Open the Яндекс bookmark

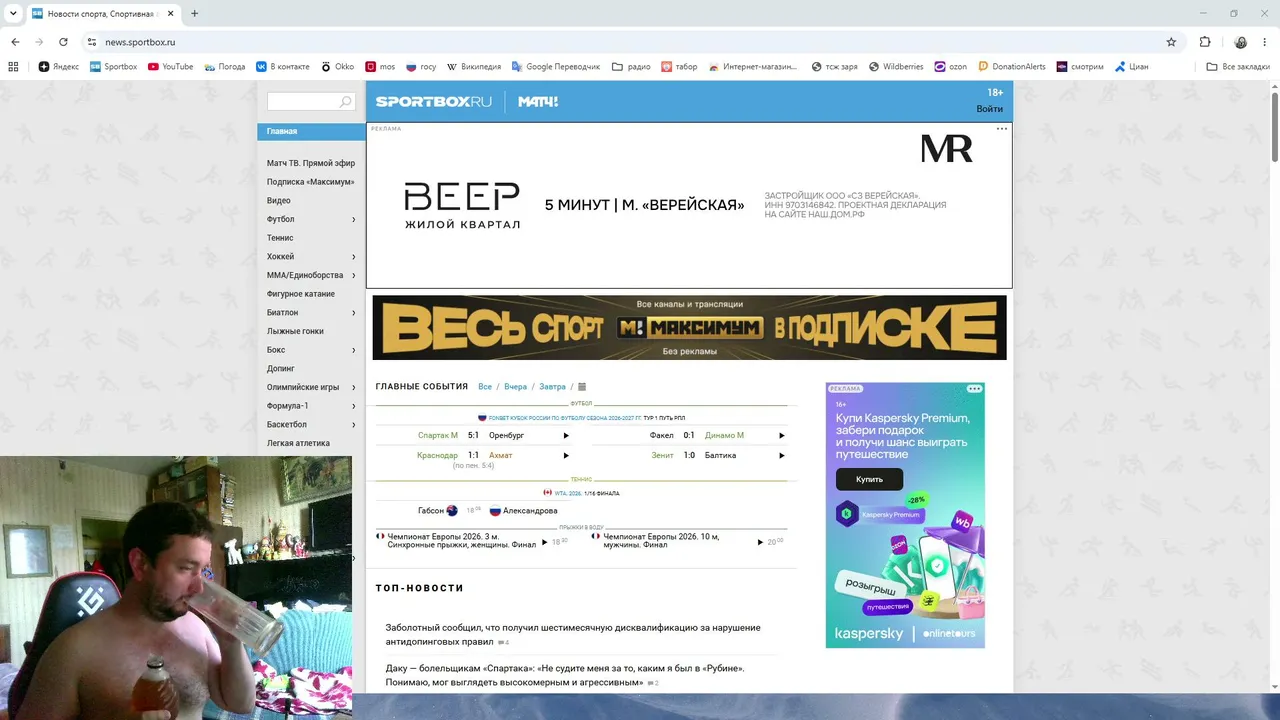[x=59, y=67]
